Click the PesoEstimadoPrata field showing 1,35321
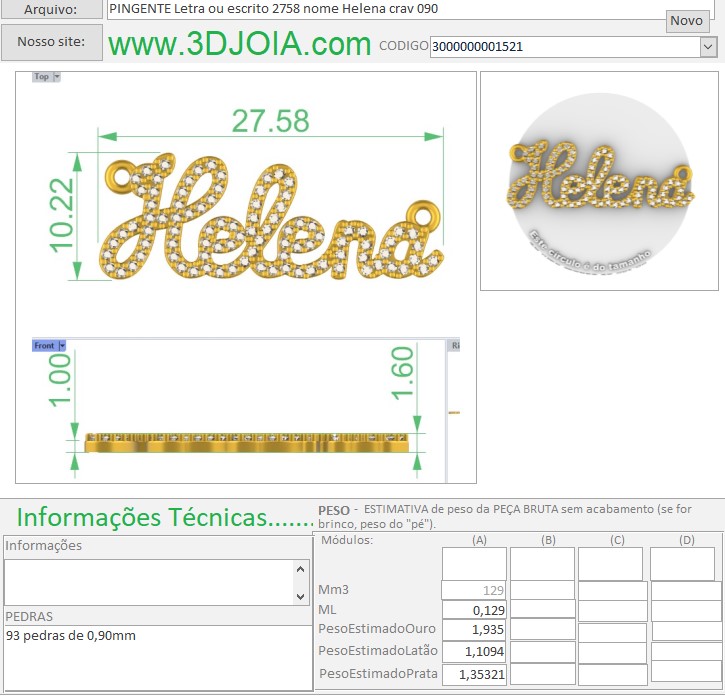 click(x=474, y=674)
